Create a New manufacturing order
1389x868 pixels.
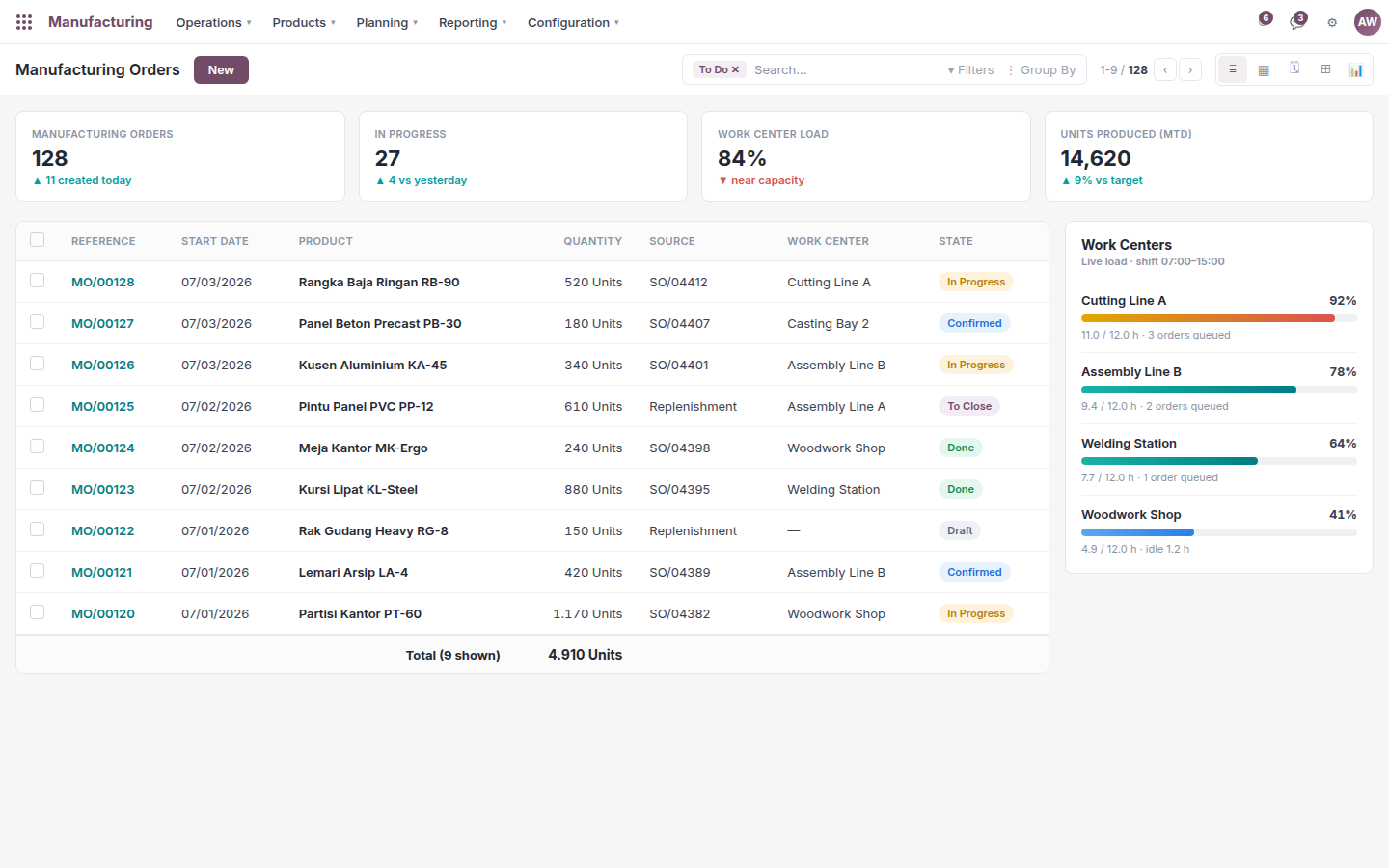coord(221,69)
